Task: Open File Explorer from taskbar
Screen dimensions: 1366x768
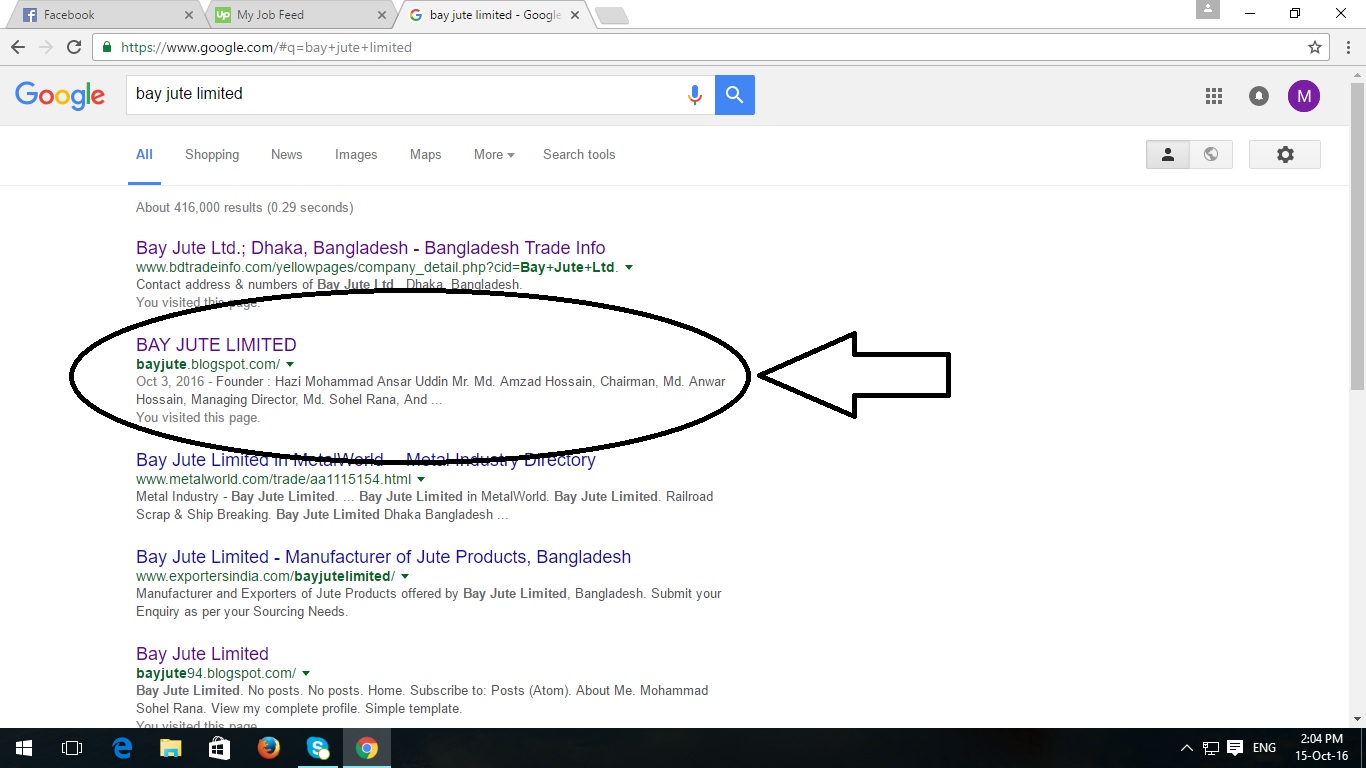Action: (171, 748)
